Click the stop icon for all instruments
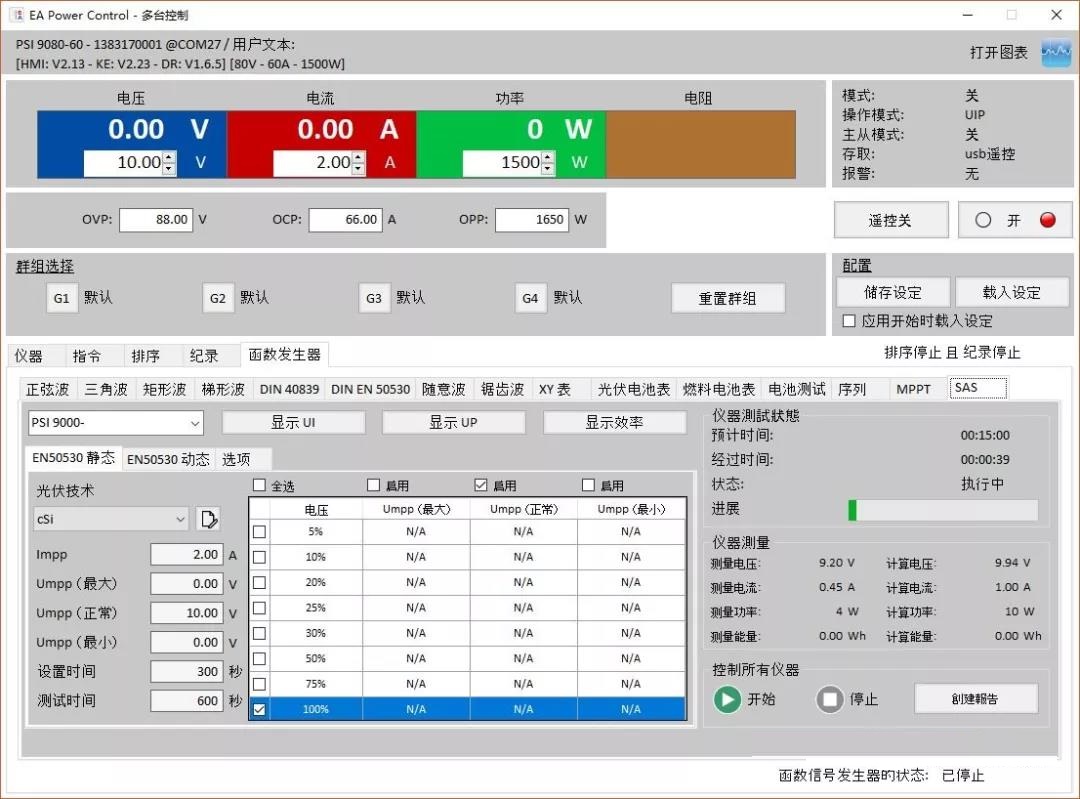The image size is (1080, 799). pyautogui.click(x=829, y=699)
